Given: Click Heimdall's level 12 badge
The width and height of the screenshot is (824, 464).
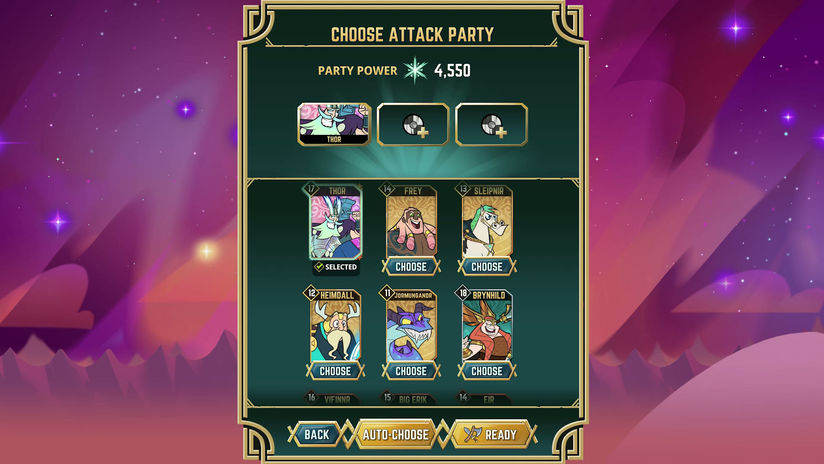Looking at the screenshot, I should (312, 293).
